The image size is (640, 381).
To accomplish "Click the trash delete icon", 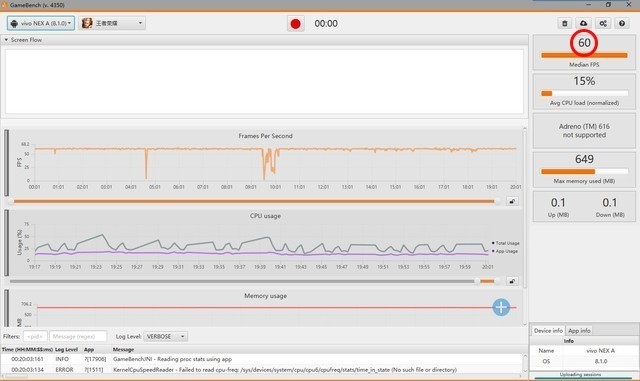I will 564,23.
